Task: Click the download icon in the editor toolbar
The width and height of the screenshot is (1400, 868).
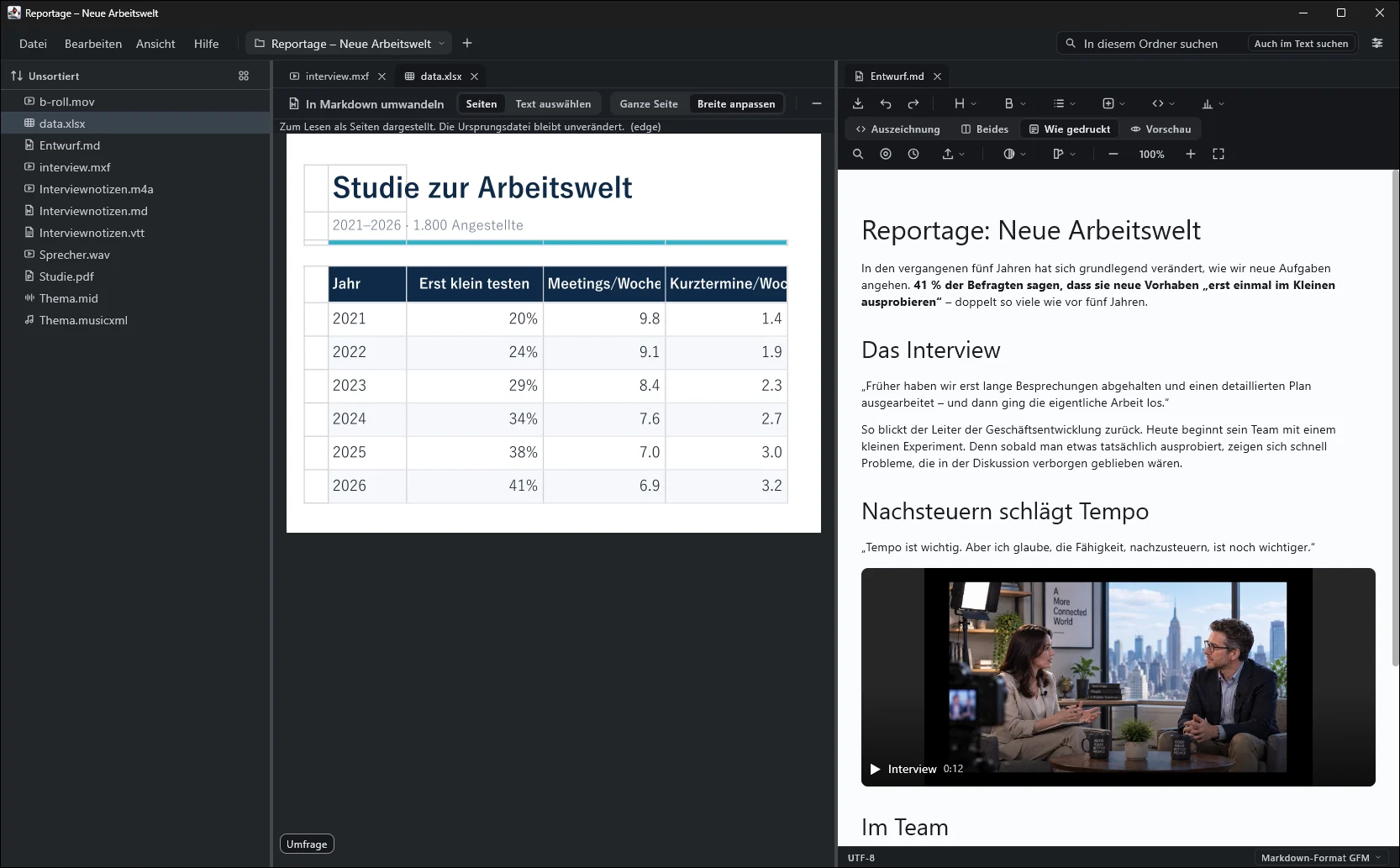Action: [x=858, y=103]
